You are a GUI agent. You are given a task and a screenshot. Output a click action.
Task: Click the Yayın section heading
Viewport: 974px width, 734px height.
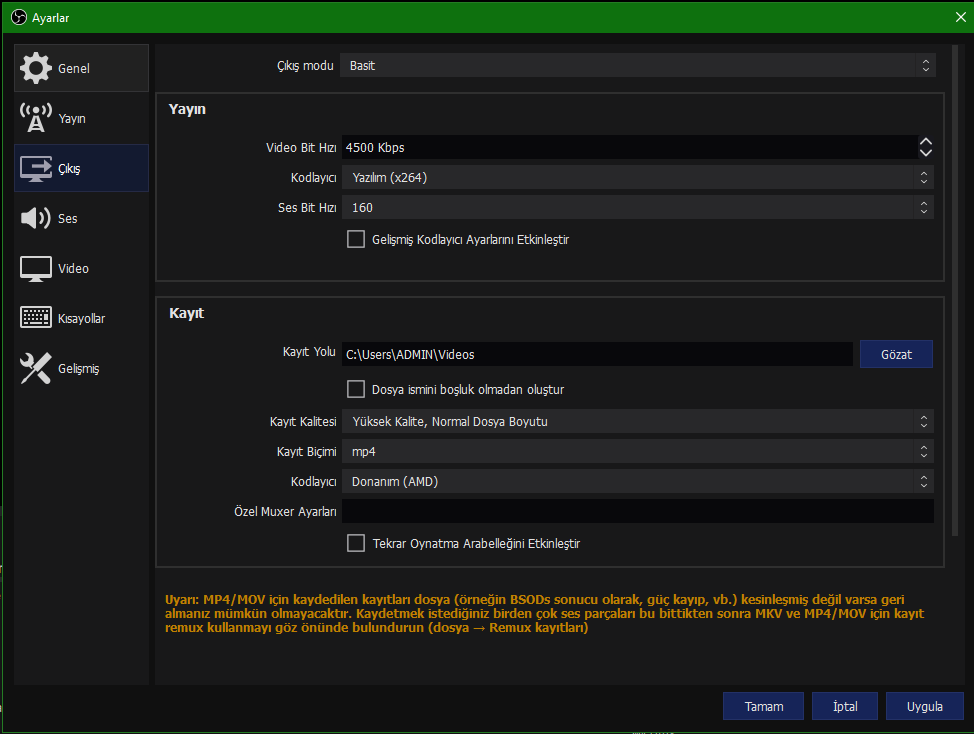click(x=187, y=109)
